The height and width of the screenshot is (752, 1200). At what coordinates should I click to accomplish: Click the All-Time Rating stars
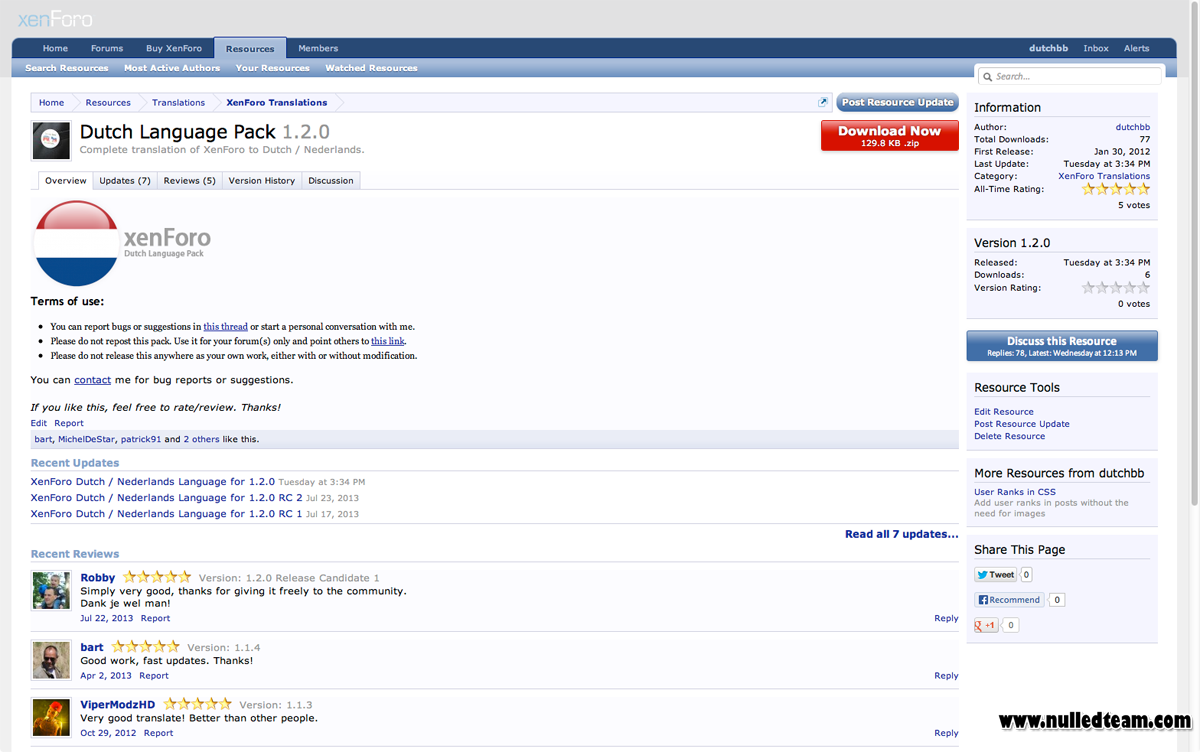click(1116, 189)
